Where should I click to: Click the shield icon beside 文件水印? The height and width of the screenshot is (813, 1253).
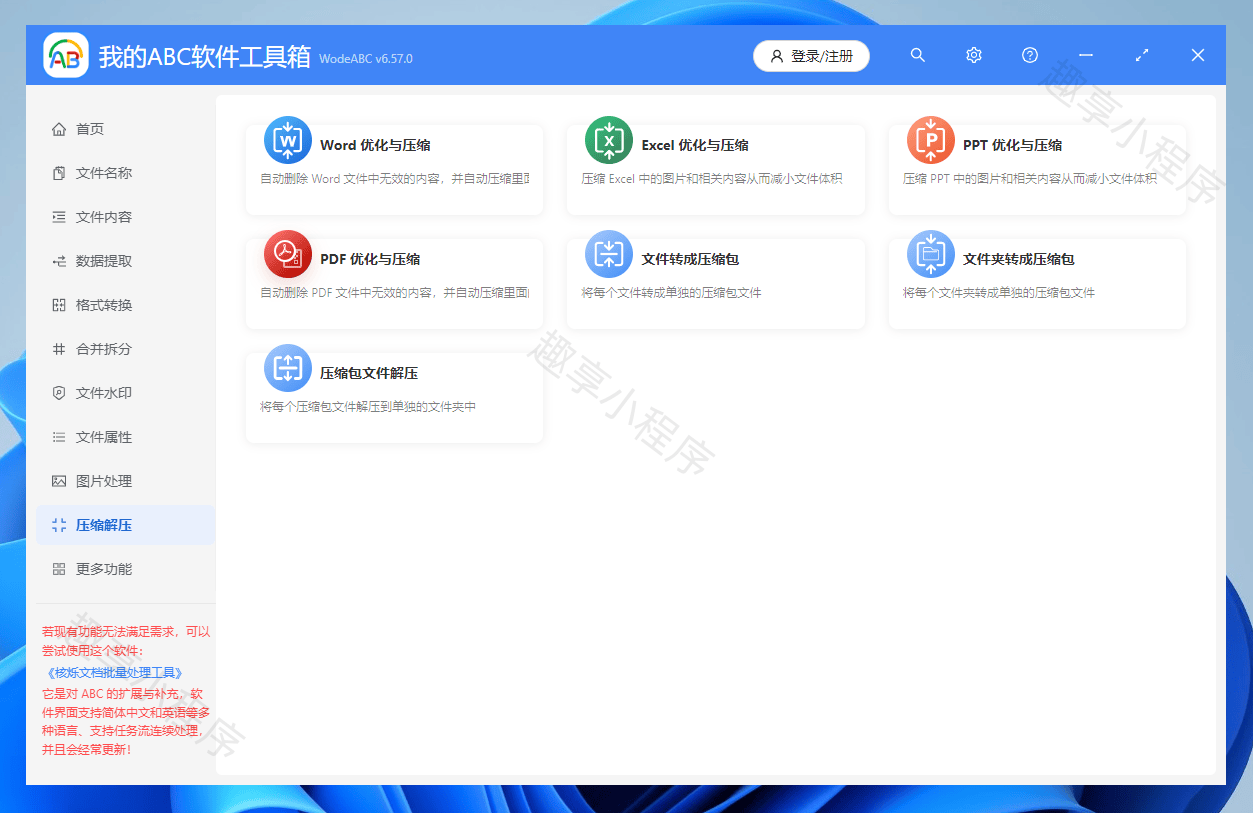[59, 393]
